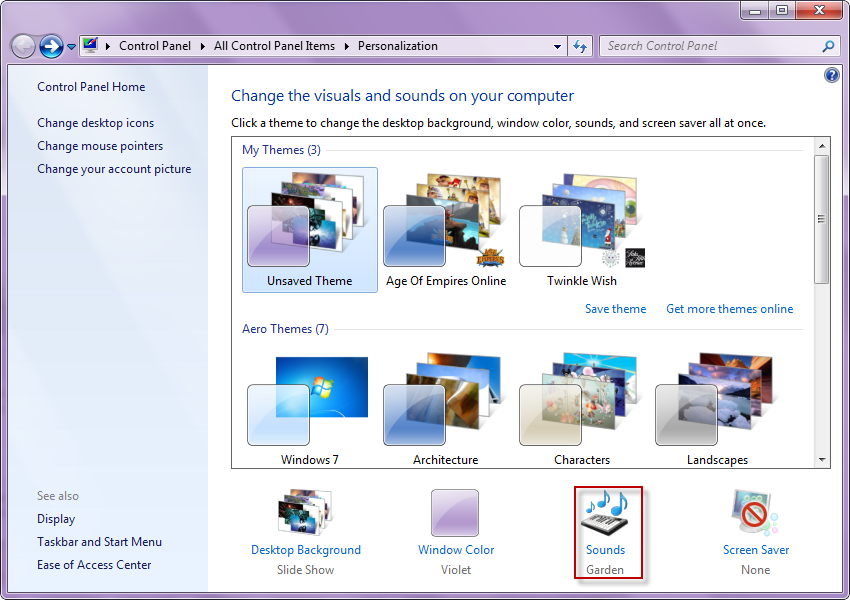This screenshot has height=600, width=850.
Task: Click the Screen Saver link text
Action: pos(756,550)
